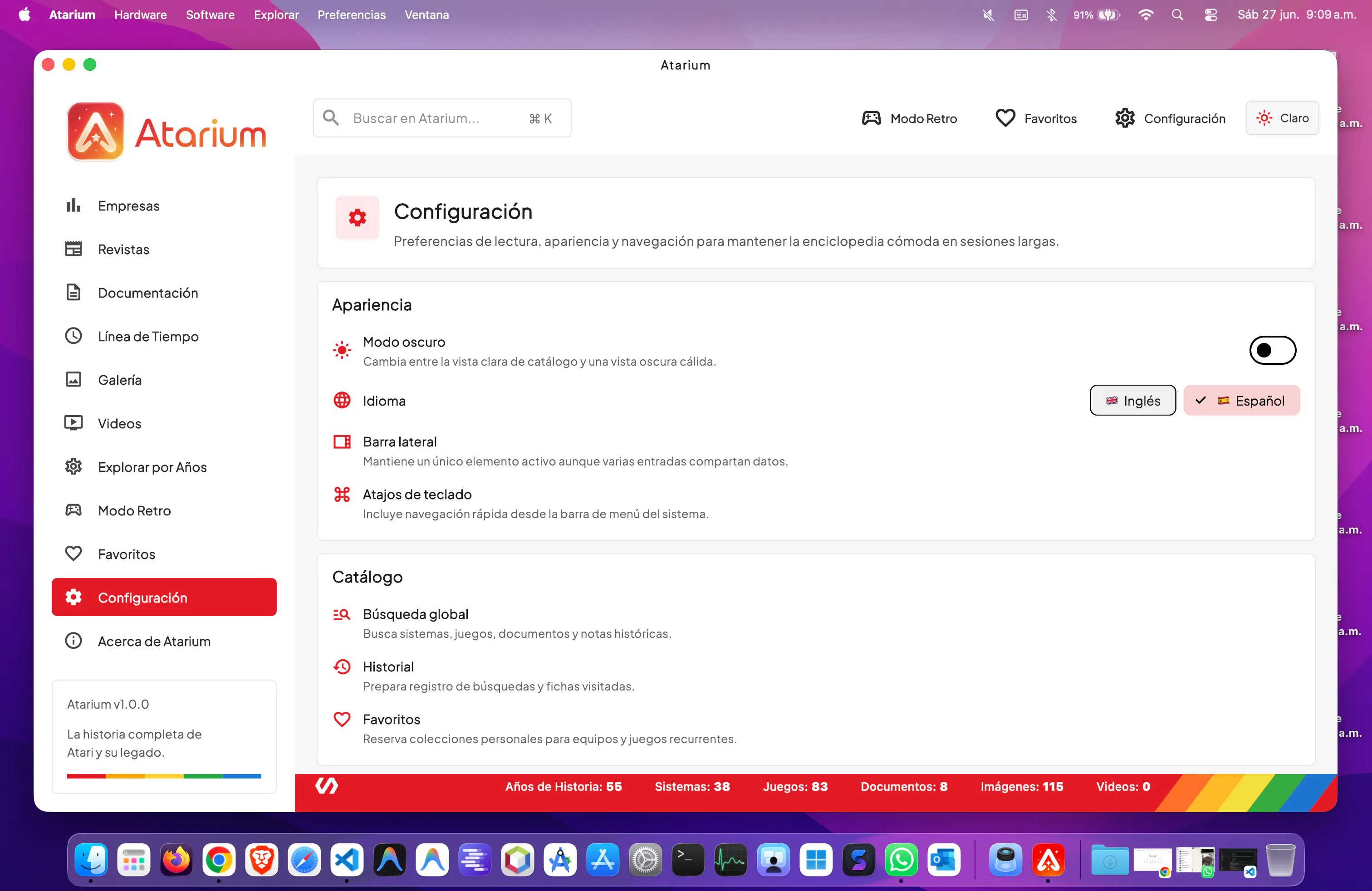The image size is (1372, 891).
Task: Open the Preferencias menu
Action: click(x=352, y=15)
